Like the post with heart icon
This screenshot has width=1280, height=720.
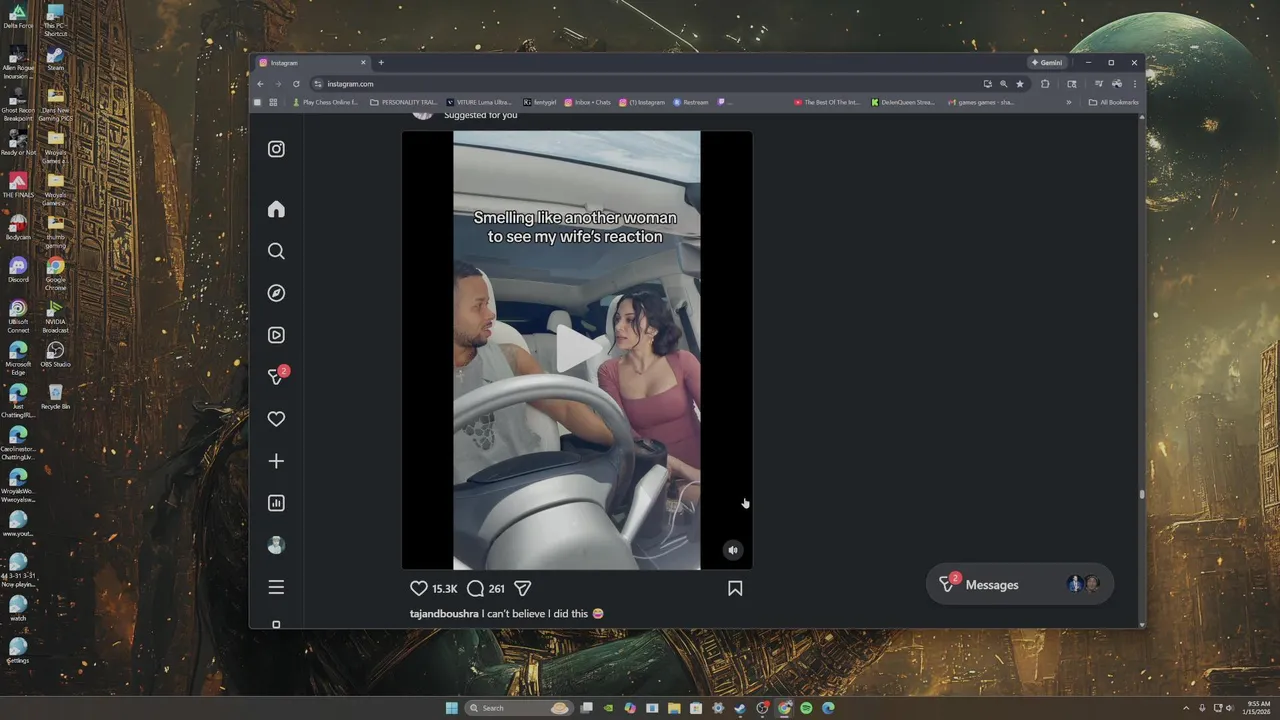pos(419,588)
